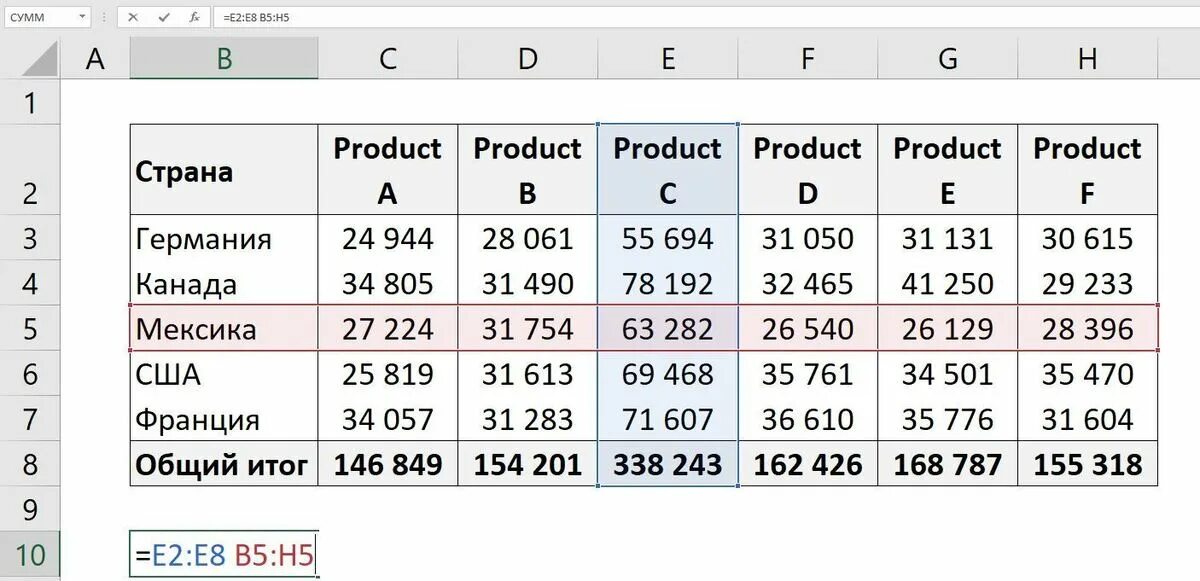Click total cell 168 787
Screen dimensions: 1200x581
click(x=948, y=464)
